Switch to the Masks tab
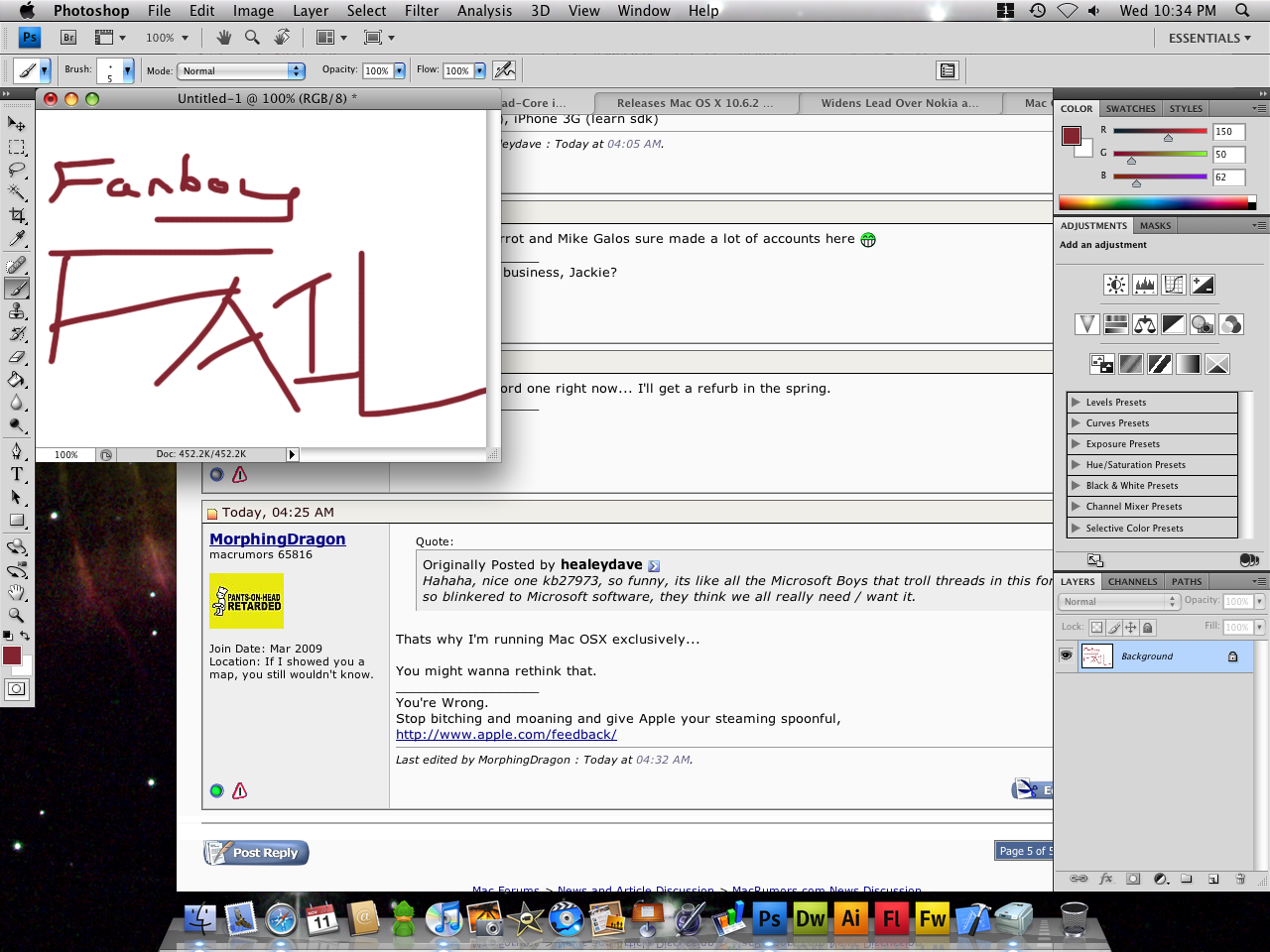This screenshot has width=1270, height=952. click(x=1155, y=226)
